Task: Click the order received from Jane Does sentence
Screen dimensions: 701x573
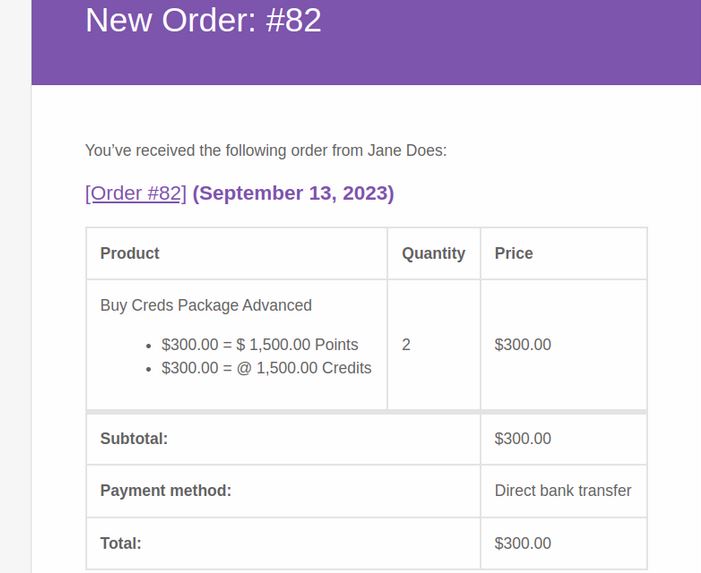Action: click(x=266, y=151)
